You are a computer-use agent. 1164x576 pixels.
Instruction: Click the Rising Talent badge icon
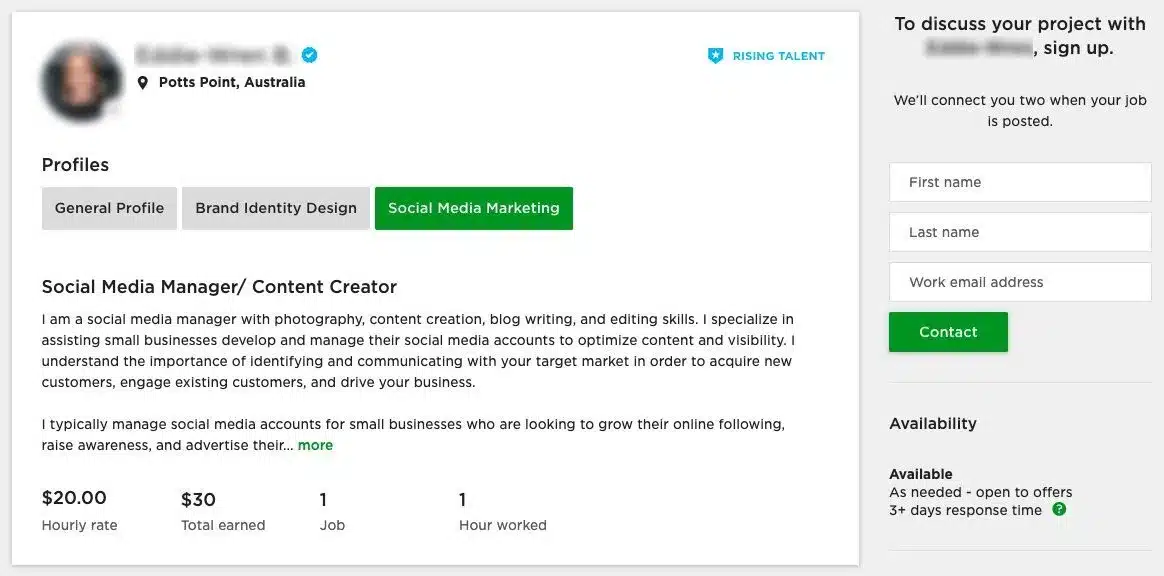pos(716,56)
